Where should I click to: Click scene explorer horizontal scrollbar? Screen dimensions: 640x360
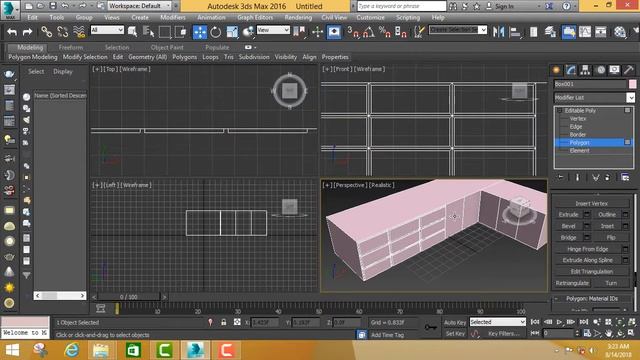(60, 295)
